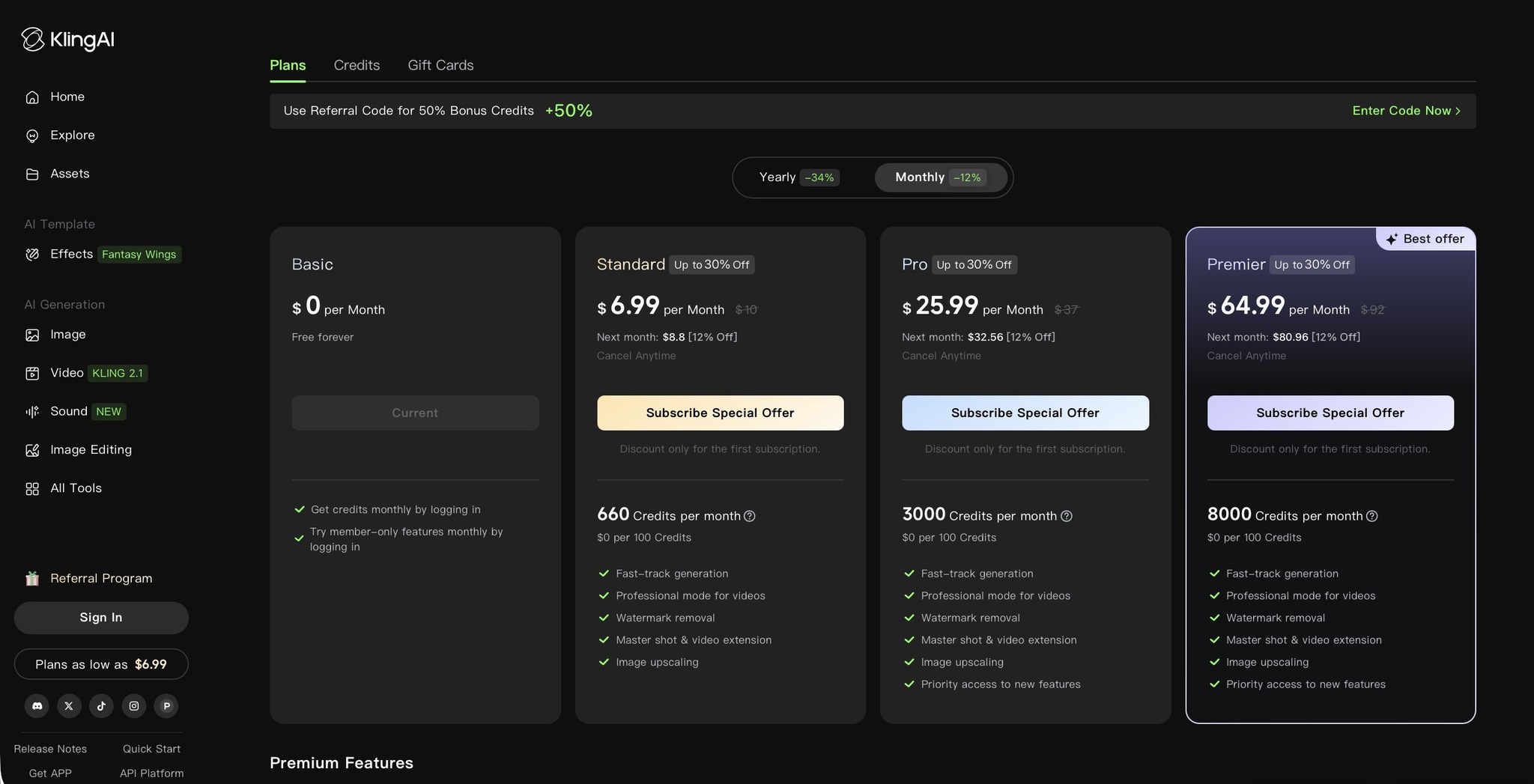Open Quick Start link
The height and width of the screenshot is (784, 1534).
(151, 749)
